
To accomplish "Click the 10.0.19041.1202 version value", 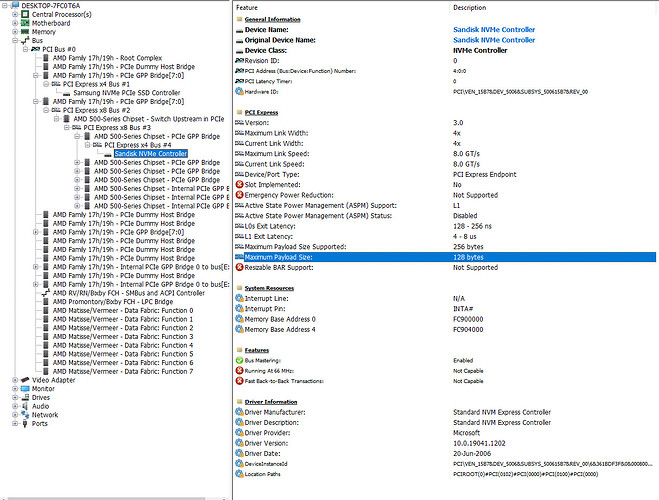I will tap(479, 443).
